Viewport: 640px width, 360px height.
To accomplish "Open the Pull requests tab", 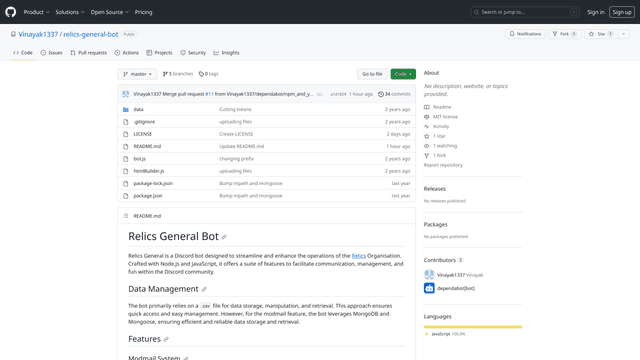I will 89,53.
